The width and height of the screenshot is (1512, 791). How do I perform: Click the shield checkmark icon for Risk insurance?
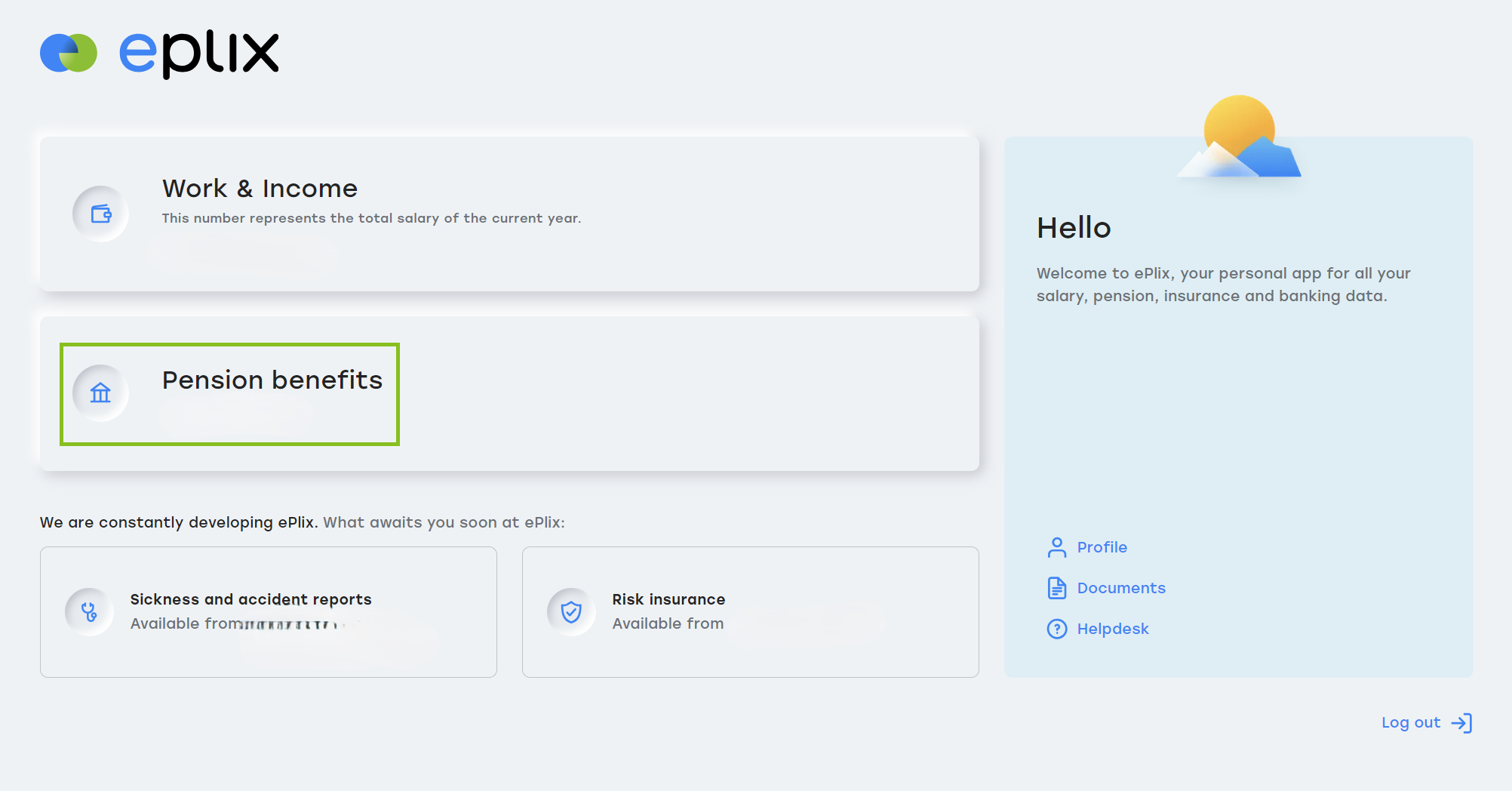click(571, 611)
